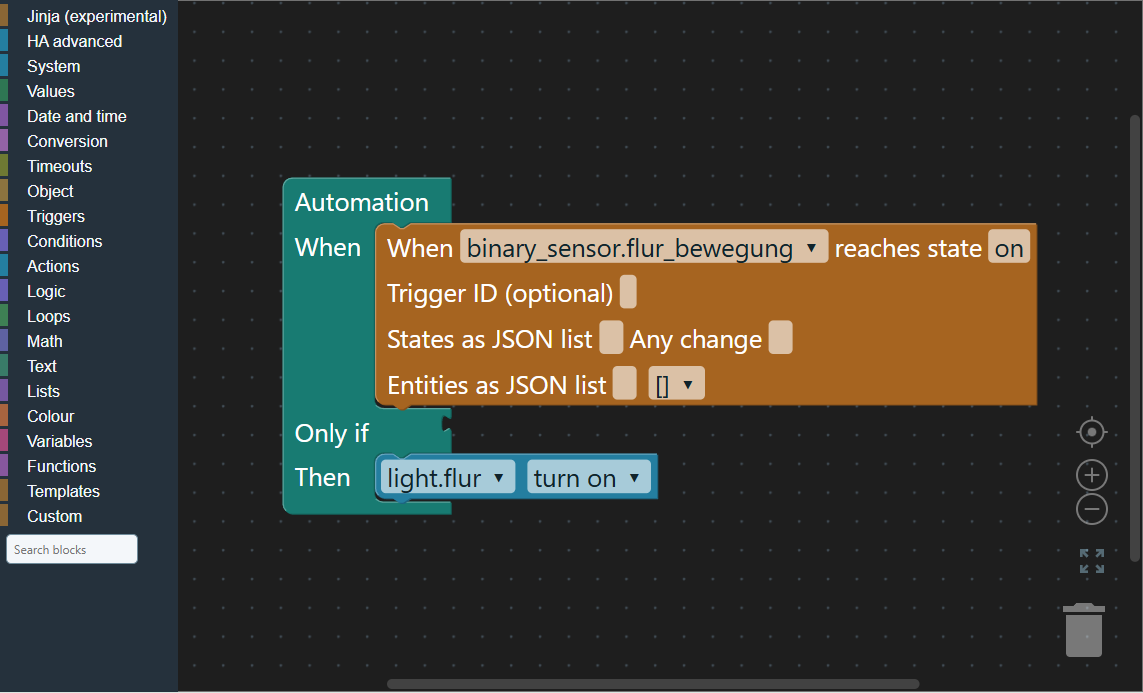This screenshot has width=1143, height=693.
Task: Zoom out with the minus icon
Action: pos(1091,509)
